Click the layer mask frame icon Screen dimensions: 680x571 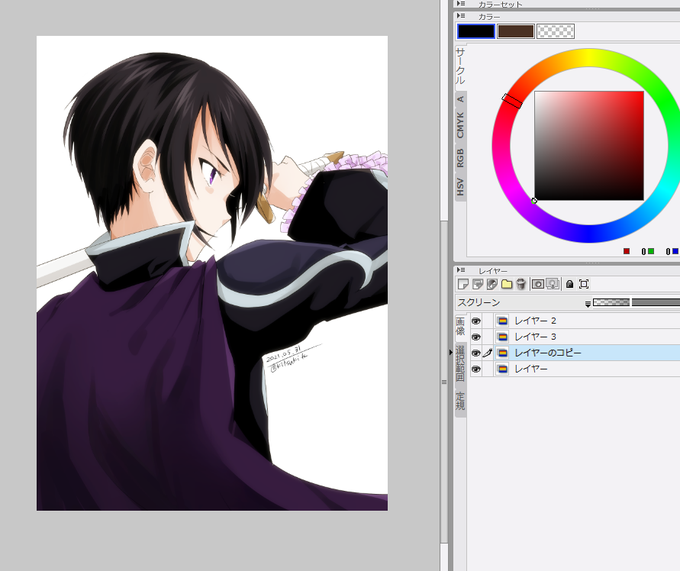tap(538, 284)
